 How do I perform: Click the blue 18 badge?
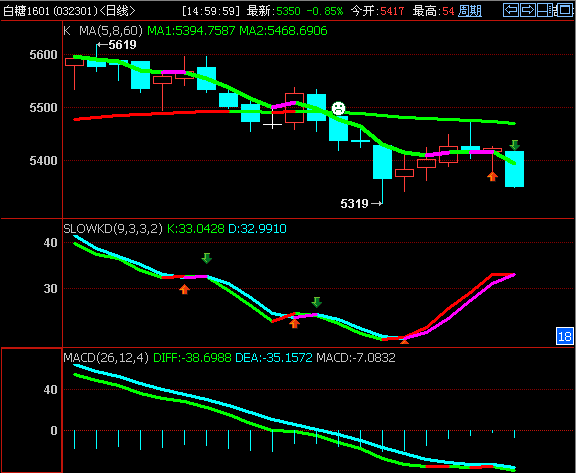[x=564, y=336]
